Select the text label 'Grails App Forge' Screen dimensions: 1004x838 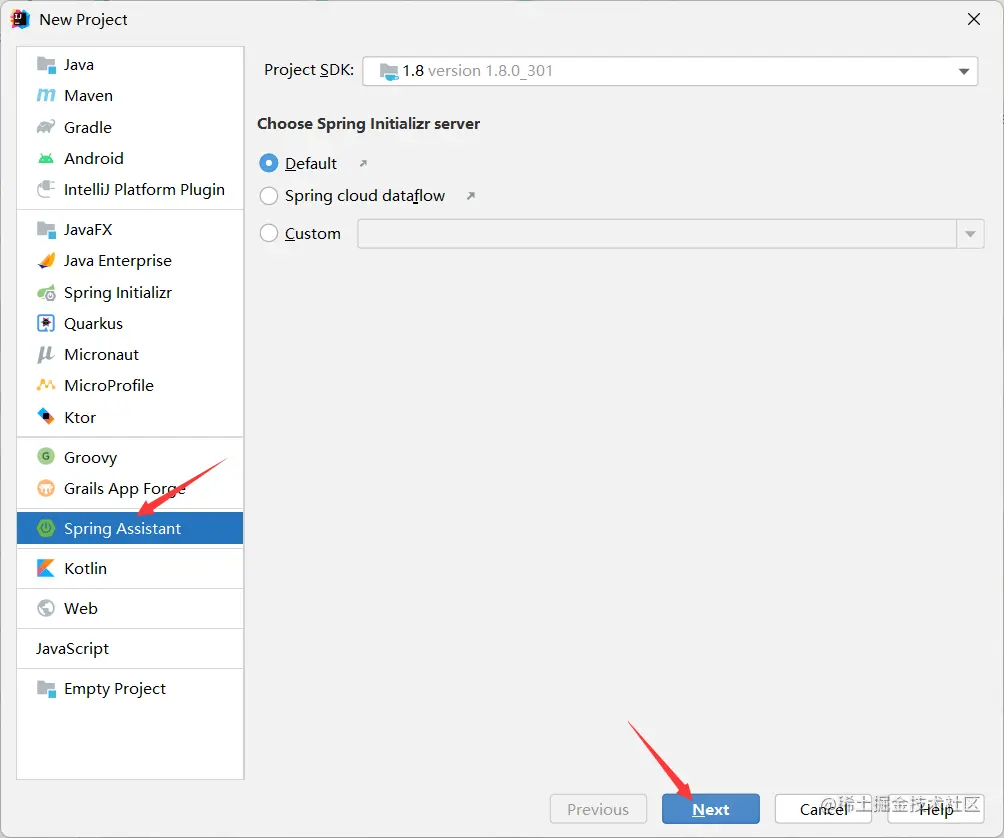click(125, 489)
